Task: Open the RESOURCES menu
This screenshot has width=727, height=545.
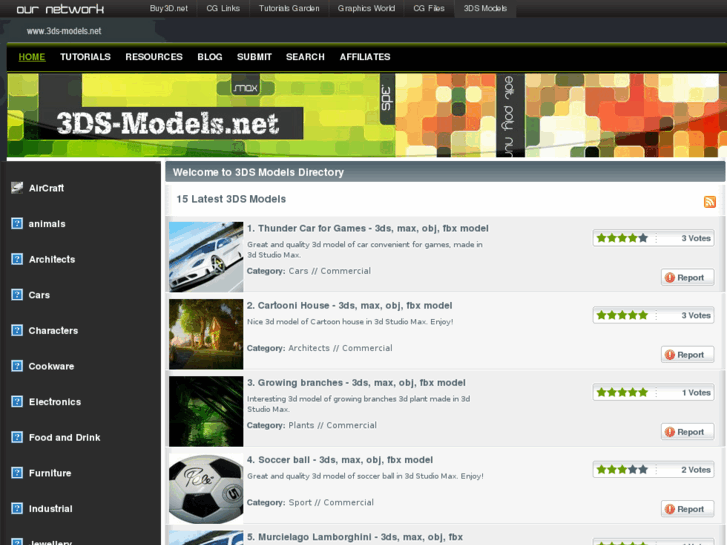Action: click(x=154, y=57)
